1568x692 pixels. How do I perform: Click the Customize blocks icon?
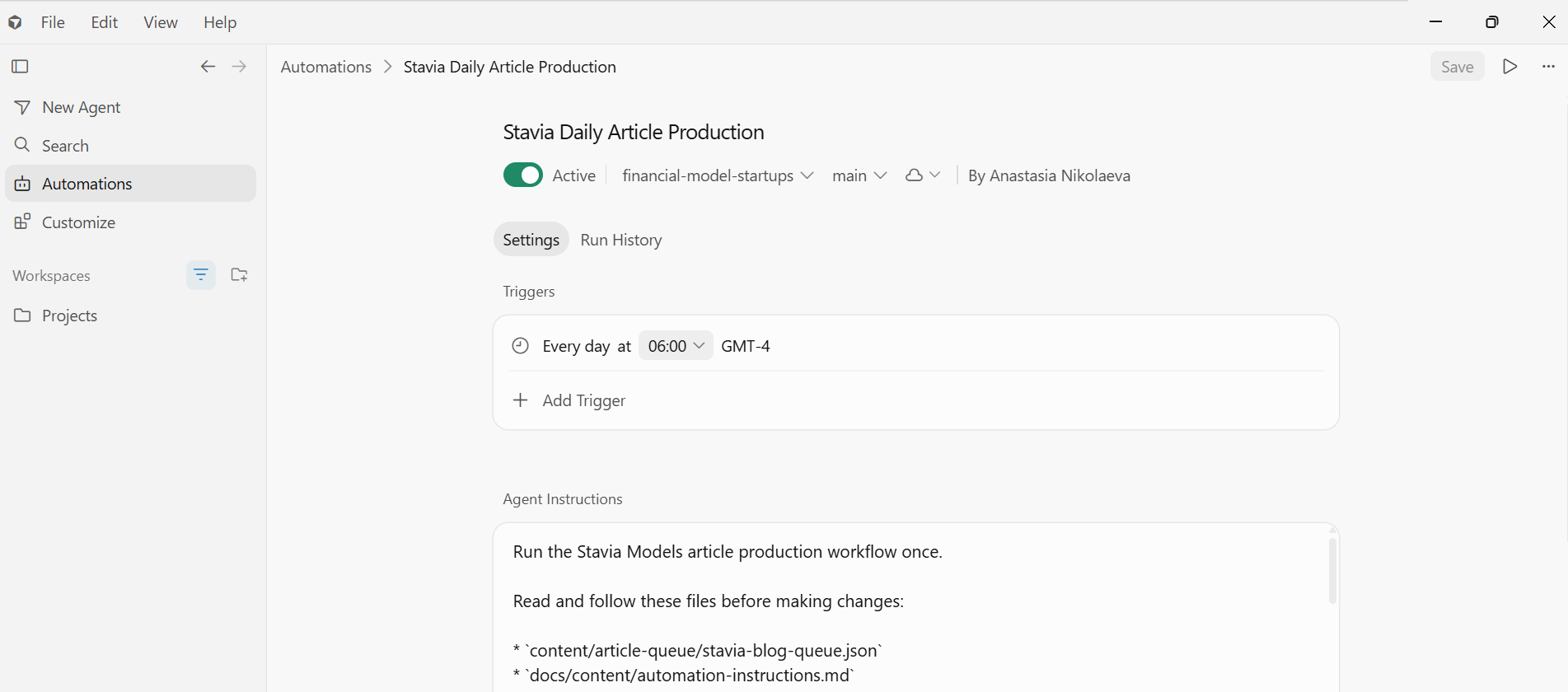coord(22,222)
